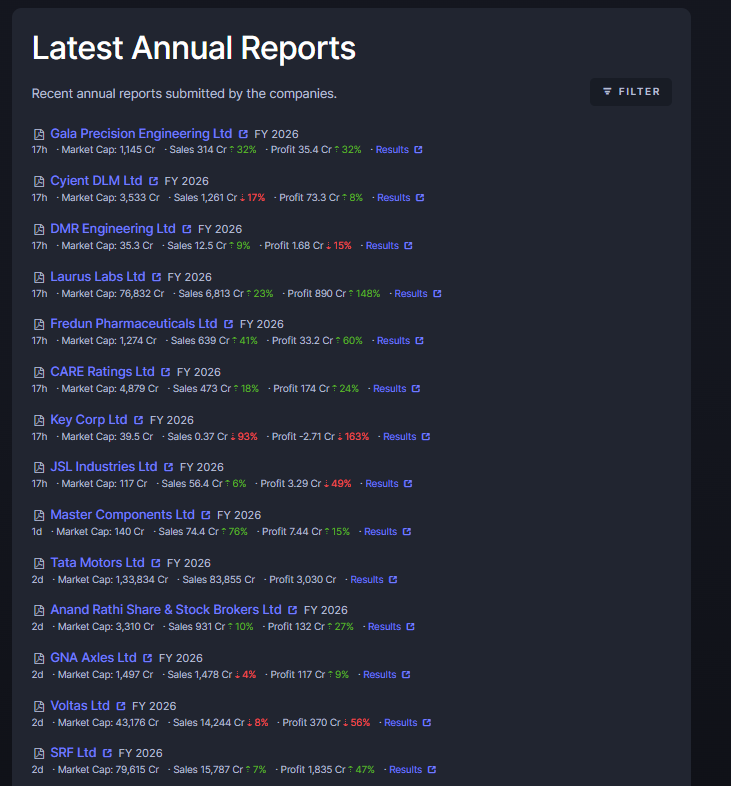
Task: Click 'Sales 83,855 Cr' text in Tata Motors row
Action: [219, 580]
